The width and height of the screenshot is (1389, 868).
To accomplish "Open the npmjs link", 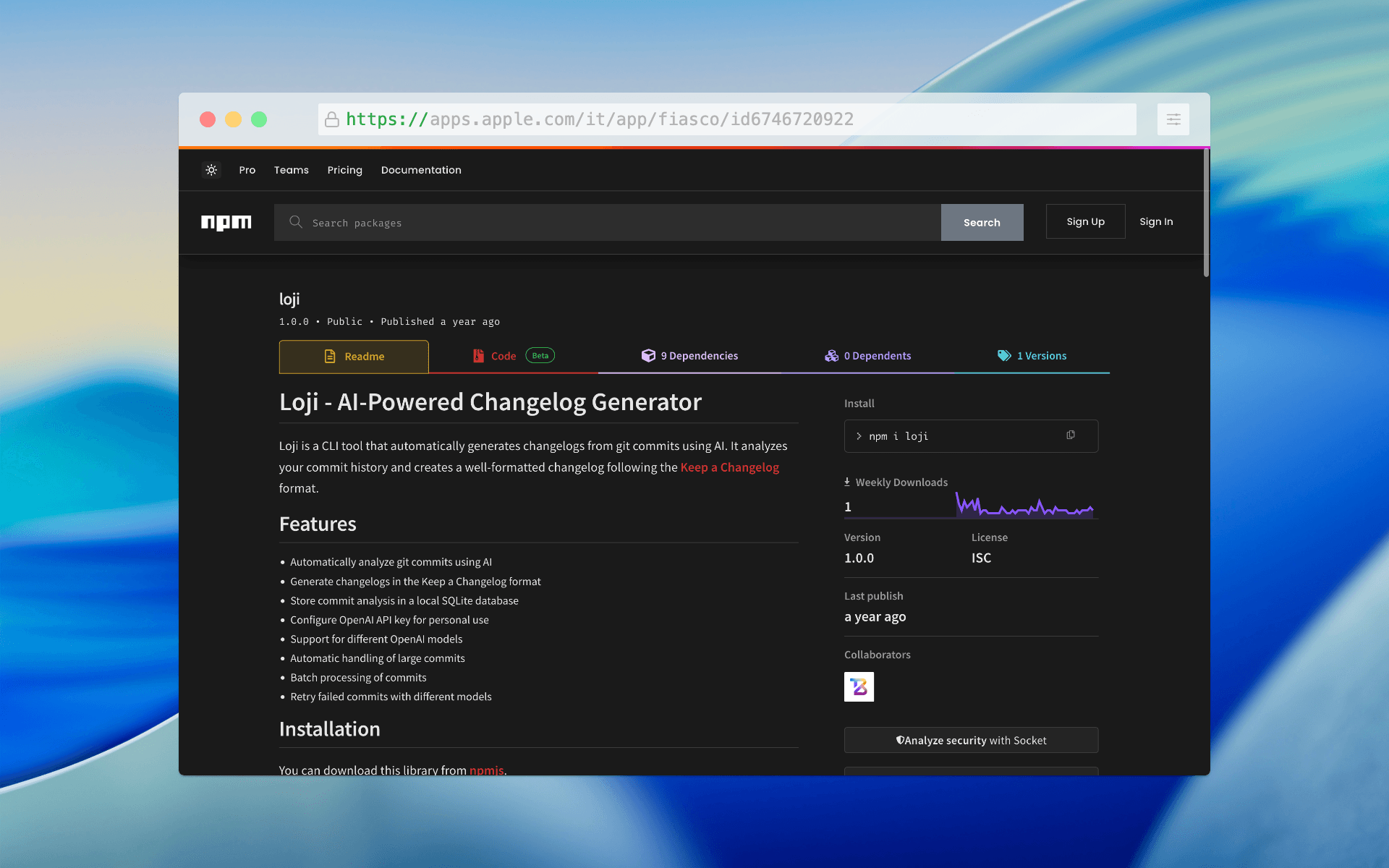I will pyautogui.click(x=487, y=770).
